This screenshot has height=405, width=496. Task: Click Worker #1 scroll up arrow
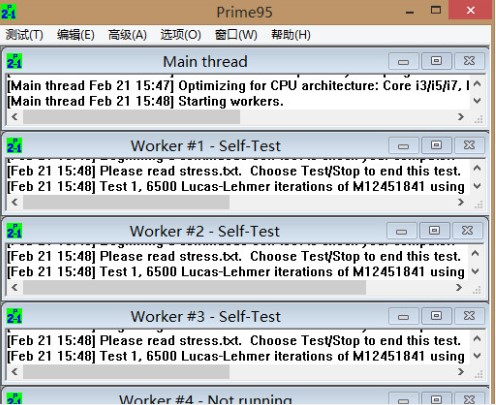coord(477,168)
